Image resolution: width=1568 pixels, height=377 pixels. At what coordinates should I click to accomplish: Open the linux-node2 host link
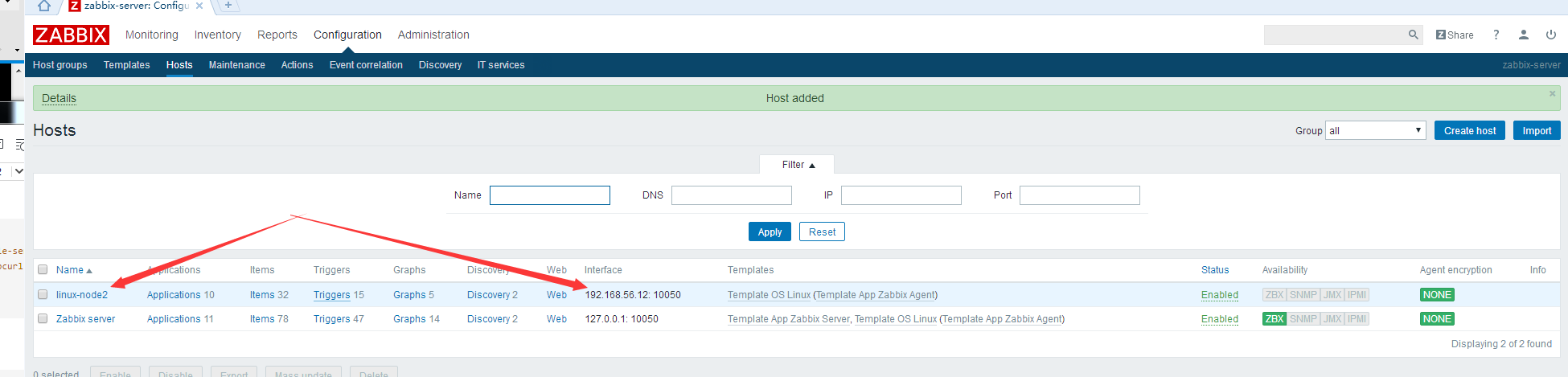click(82, 295)
